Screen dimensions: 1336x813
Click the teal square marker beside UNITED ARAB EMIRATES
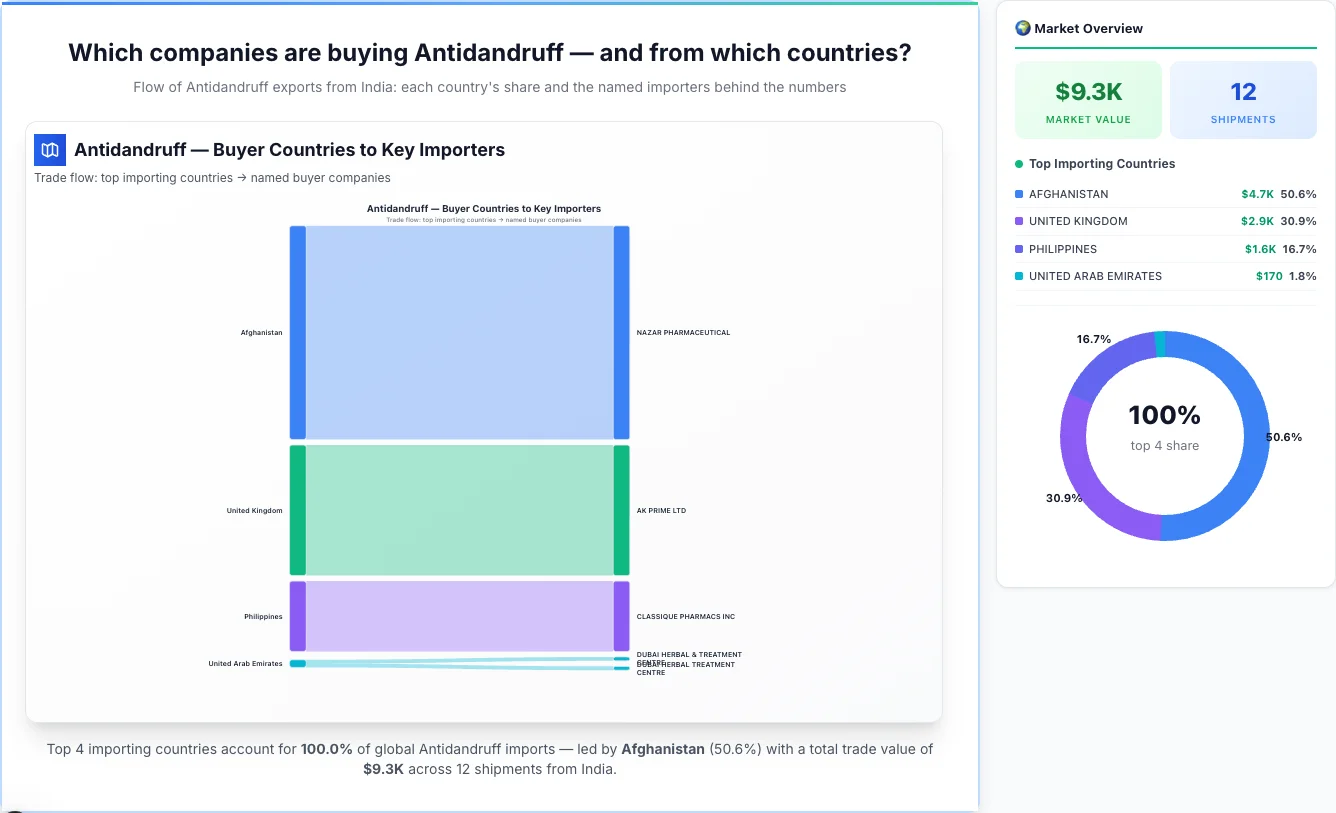point(1019,276)
